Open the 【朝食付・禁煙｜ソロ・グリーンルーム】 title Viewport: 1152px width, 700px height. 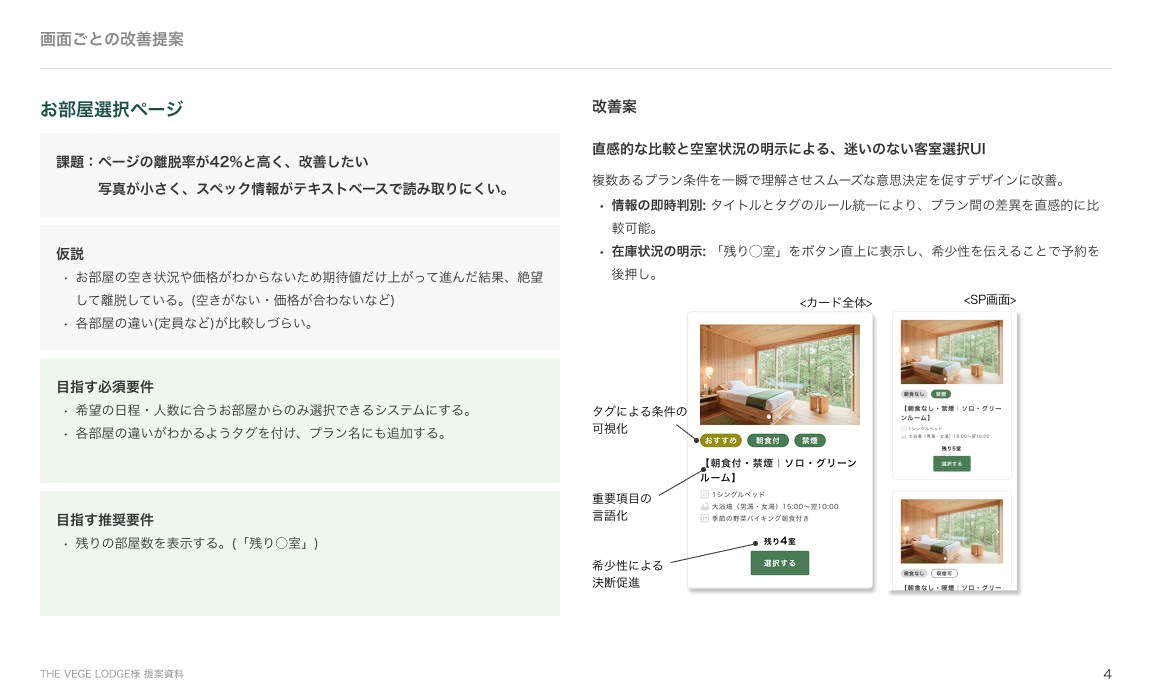778,470
